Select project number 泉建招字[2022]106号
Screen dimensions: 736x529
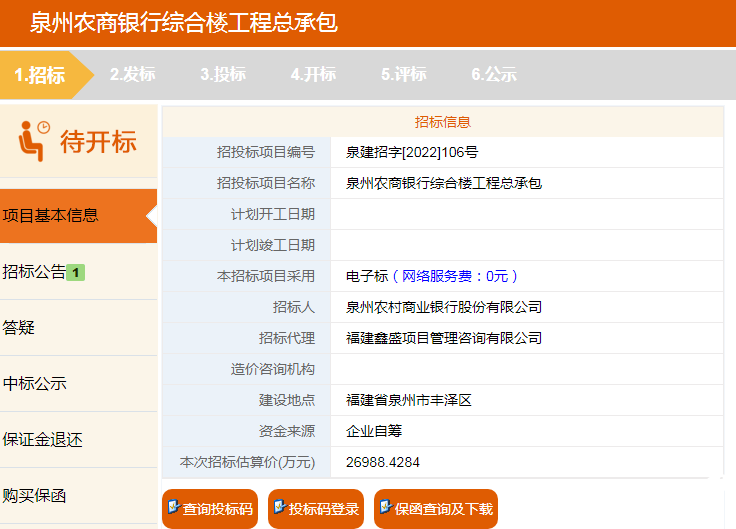[412, 152]
